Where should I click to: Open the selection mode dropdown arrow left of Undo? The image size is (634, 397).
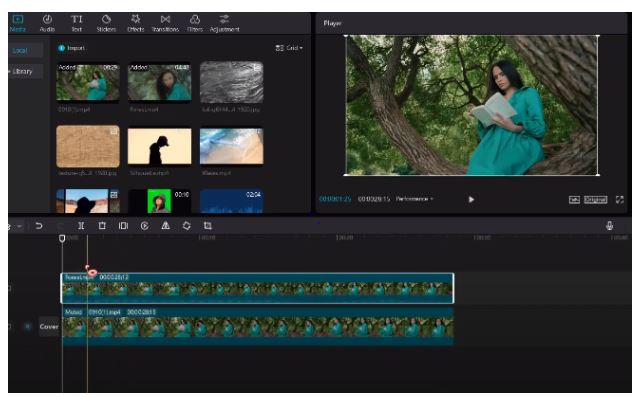pos(19,226)
